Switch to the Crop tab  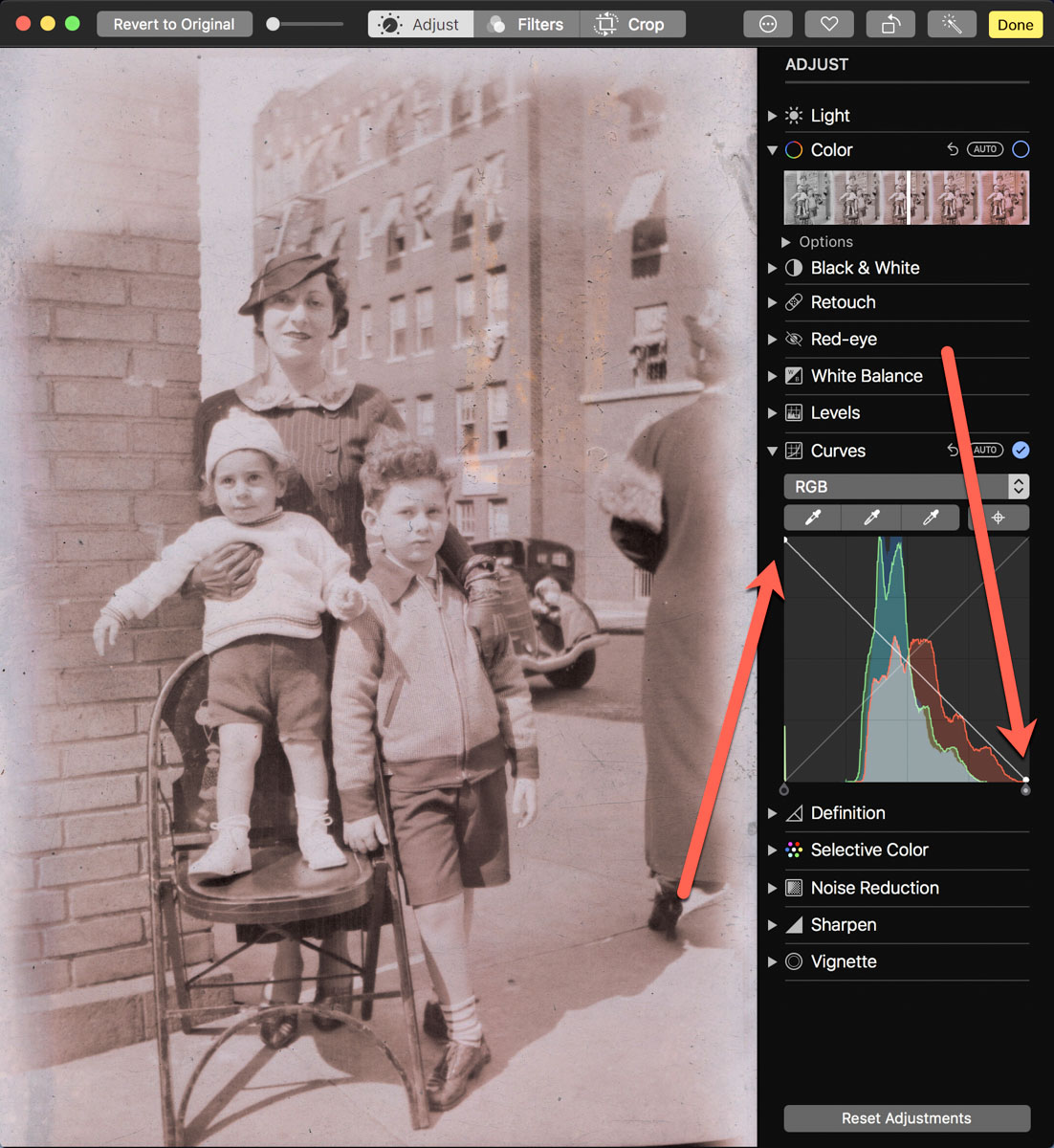pos(631,24)
